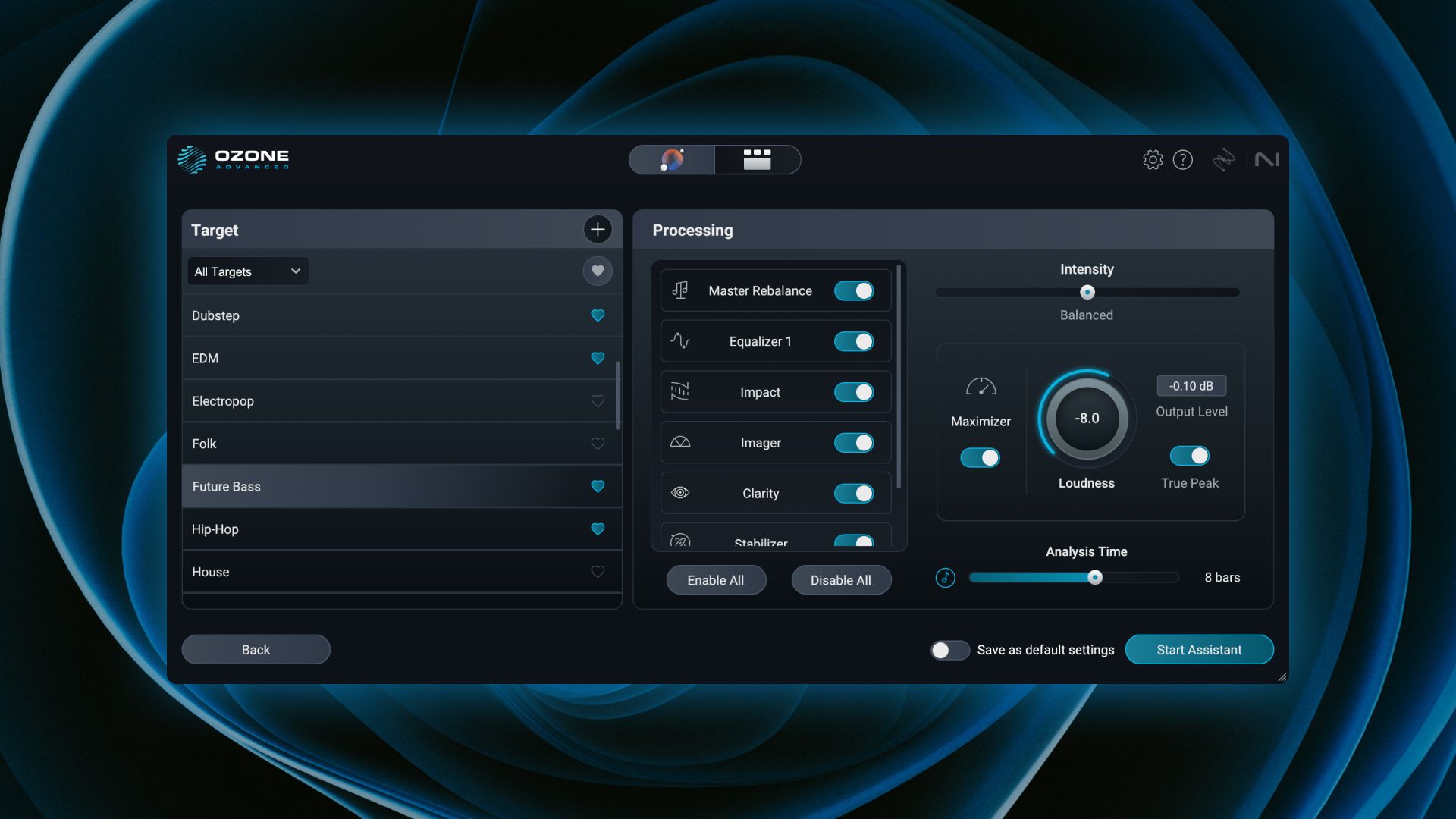Select the Future Bass target
This screenshot has width=1456, height=819.
tap(402, 486)
